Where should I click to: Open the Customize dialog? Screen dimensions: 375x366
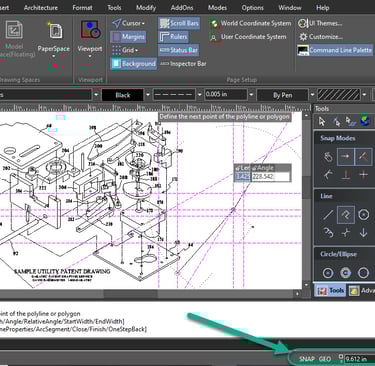(x=320, y=37)
